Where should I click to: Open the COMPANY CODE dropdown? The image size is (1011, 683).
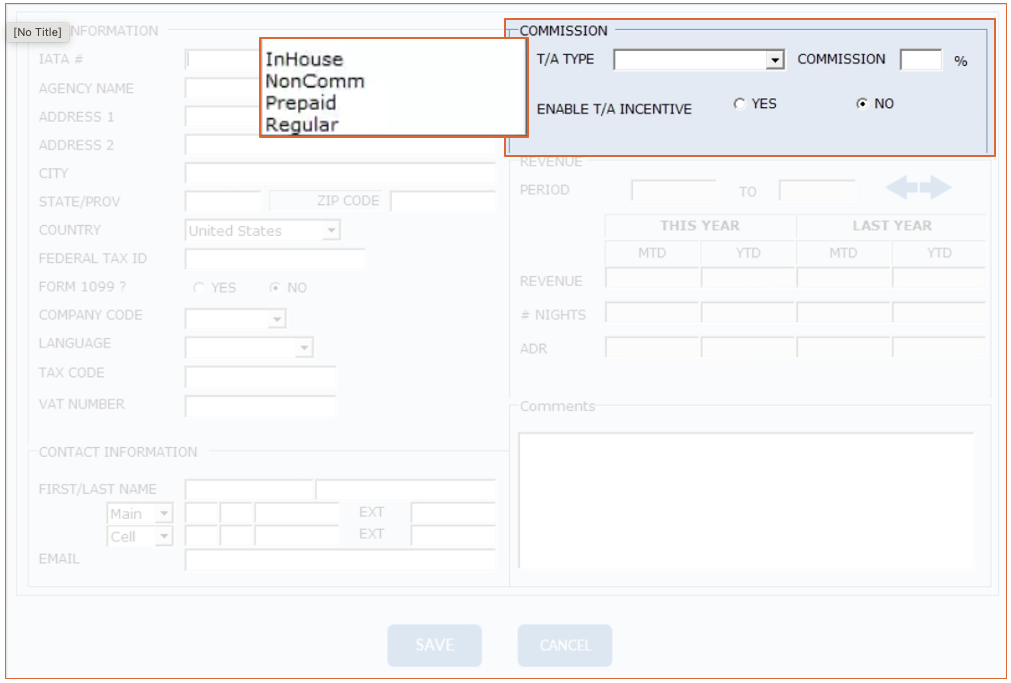[277, 320]
